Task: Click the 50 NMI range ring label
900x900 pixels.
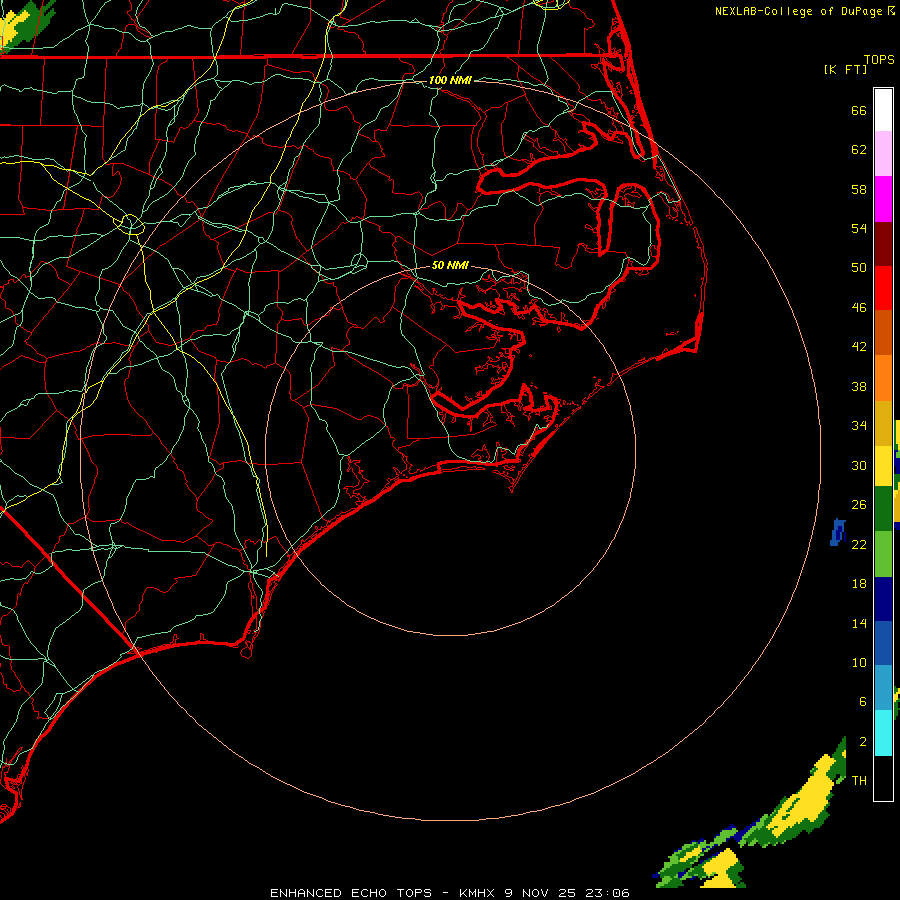Action: tap(450, 265)
